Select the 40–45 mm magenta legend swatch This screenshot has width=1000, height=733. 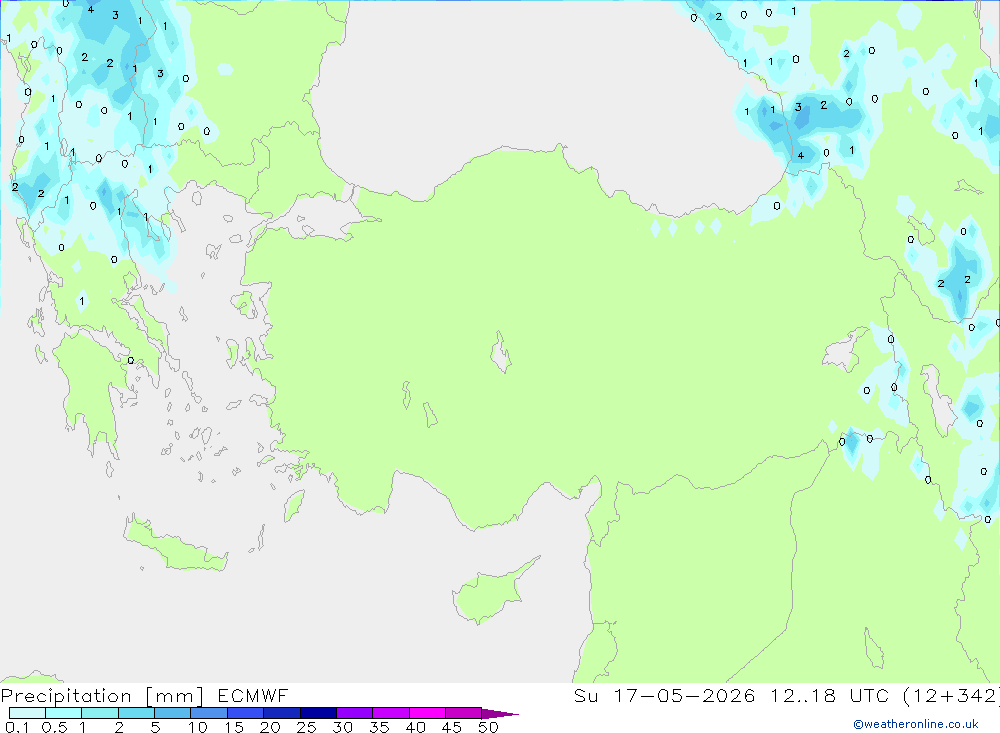[x=427, y=713]
